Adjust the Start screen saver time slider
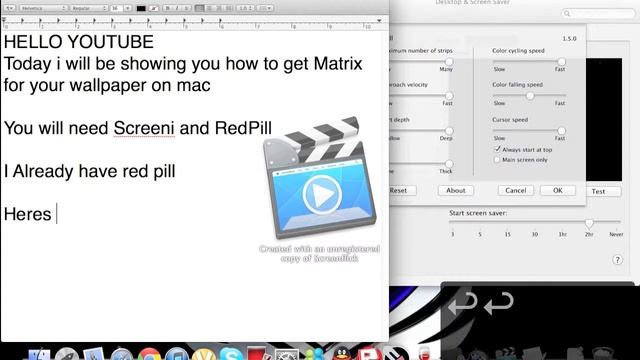The height and width of the screenshot is (360, 640). click(x=589, y=223)
